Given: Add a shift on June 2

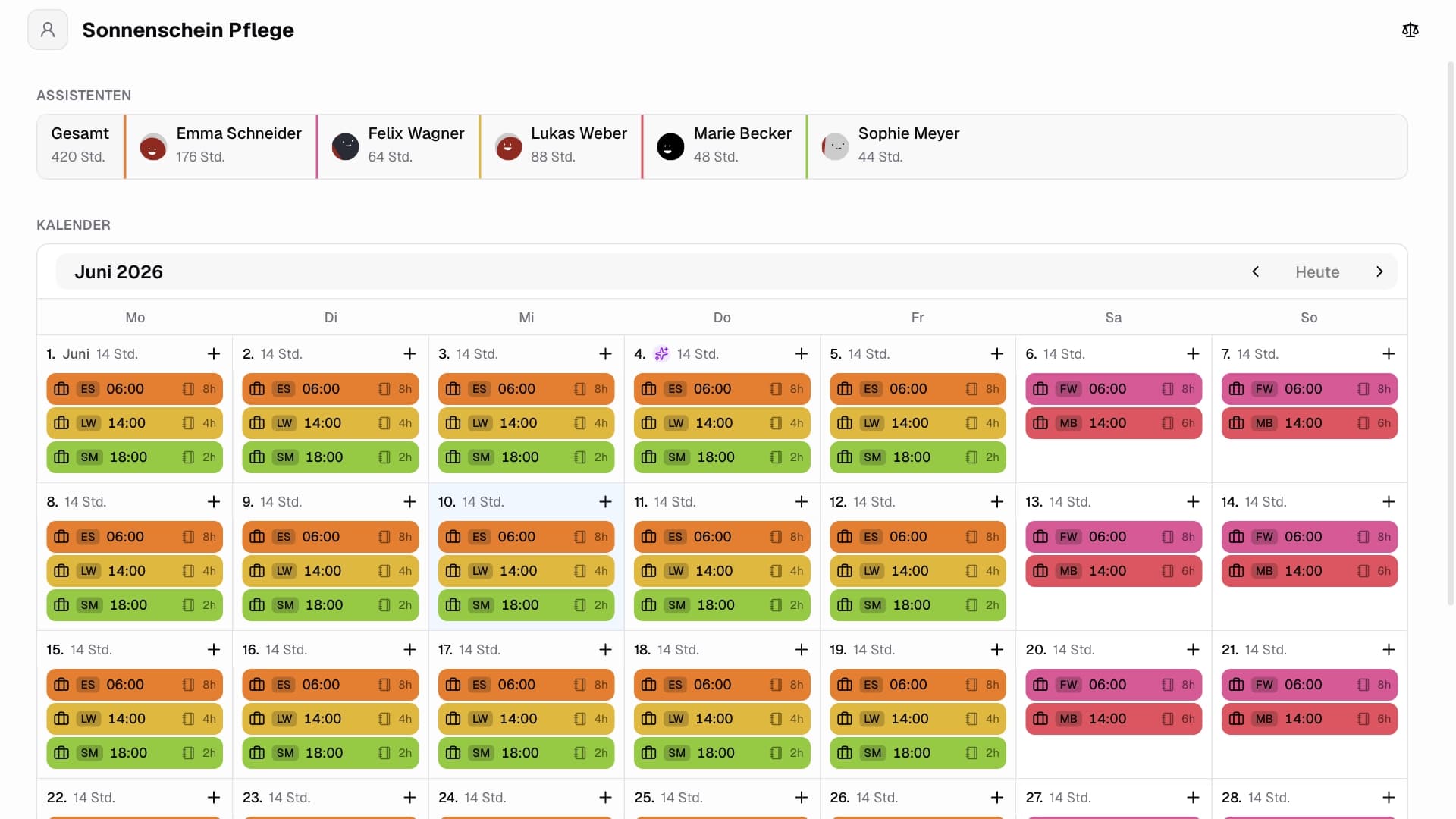Looking at the screenshot, I should 409,354.
